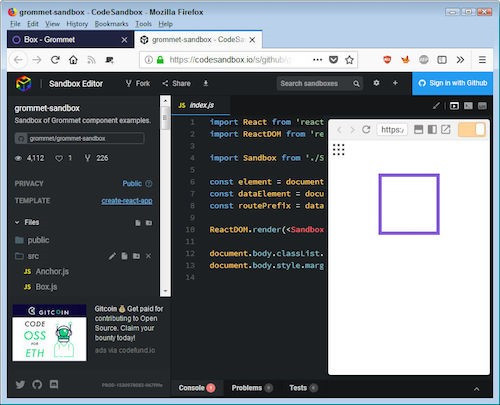
Task: Add a new file inside the src folder
Action: [x=124, y=256]
